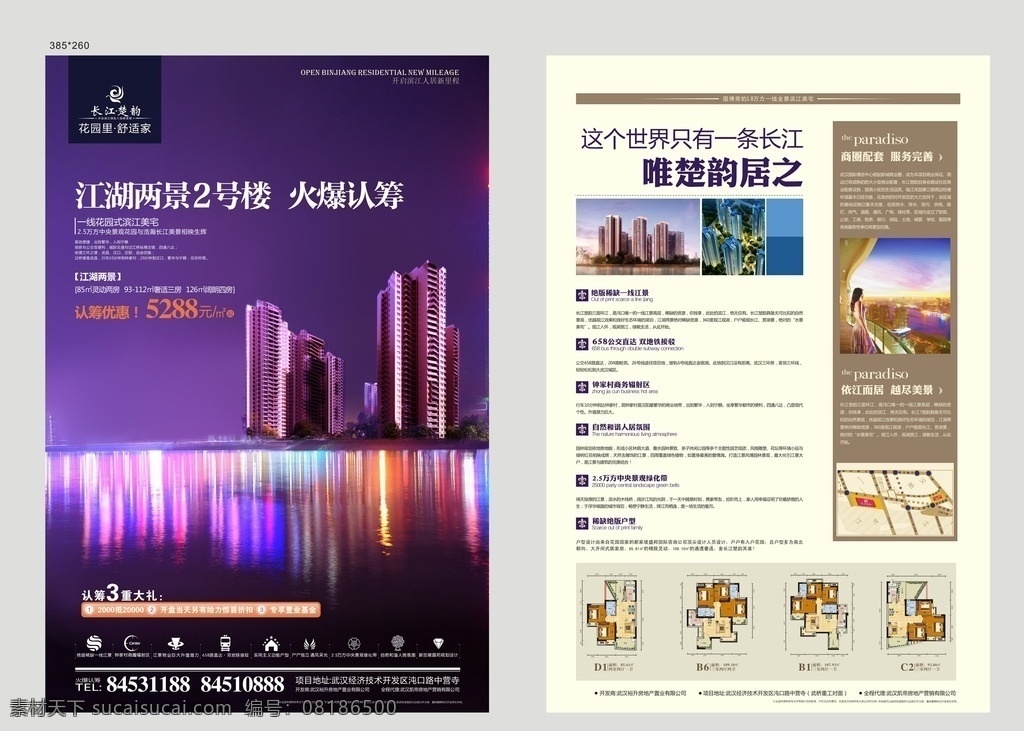Click the phone number 84510888
Image resolution: width=1024 pixels, height=731 pixels.
242,684
